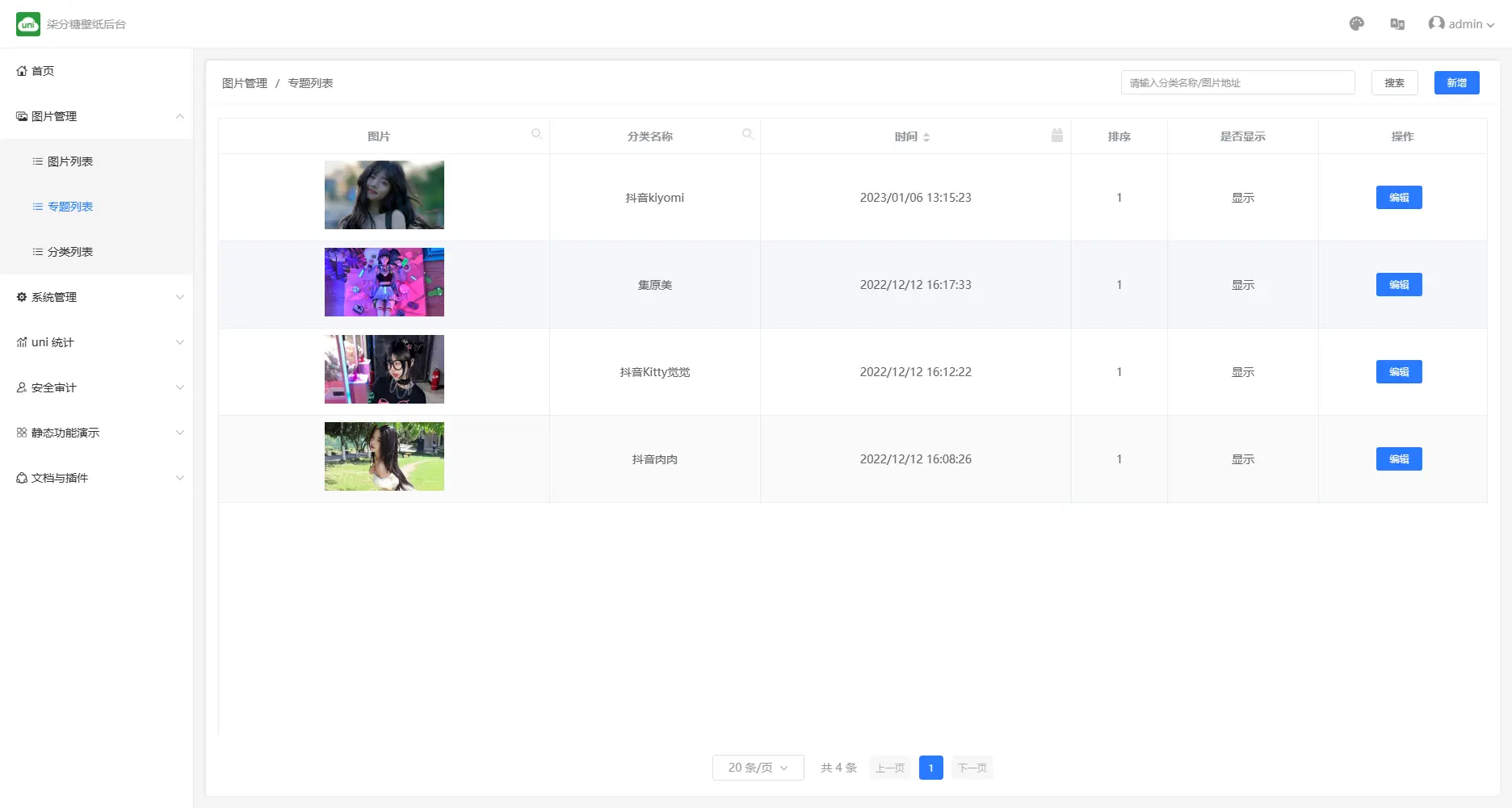Click list icon beside 分类列表

tap(37, 252)
